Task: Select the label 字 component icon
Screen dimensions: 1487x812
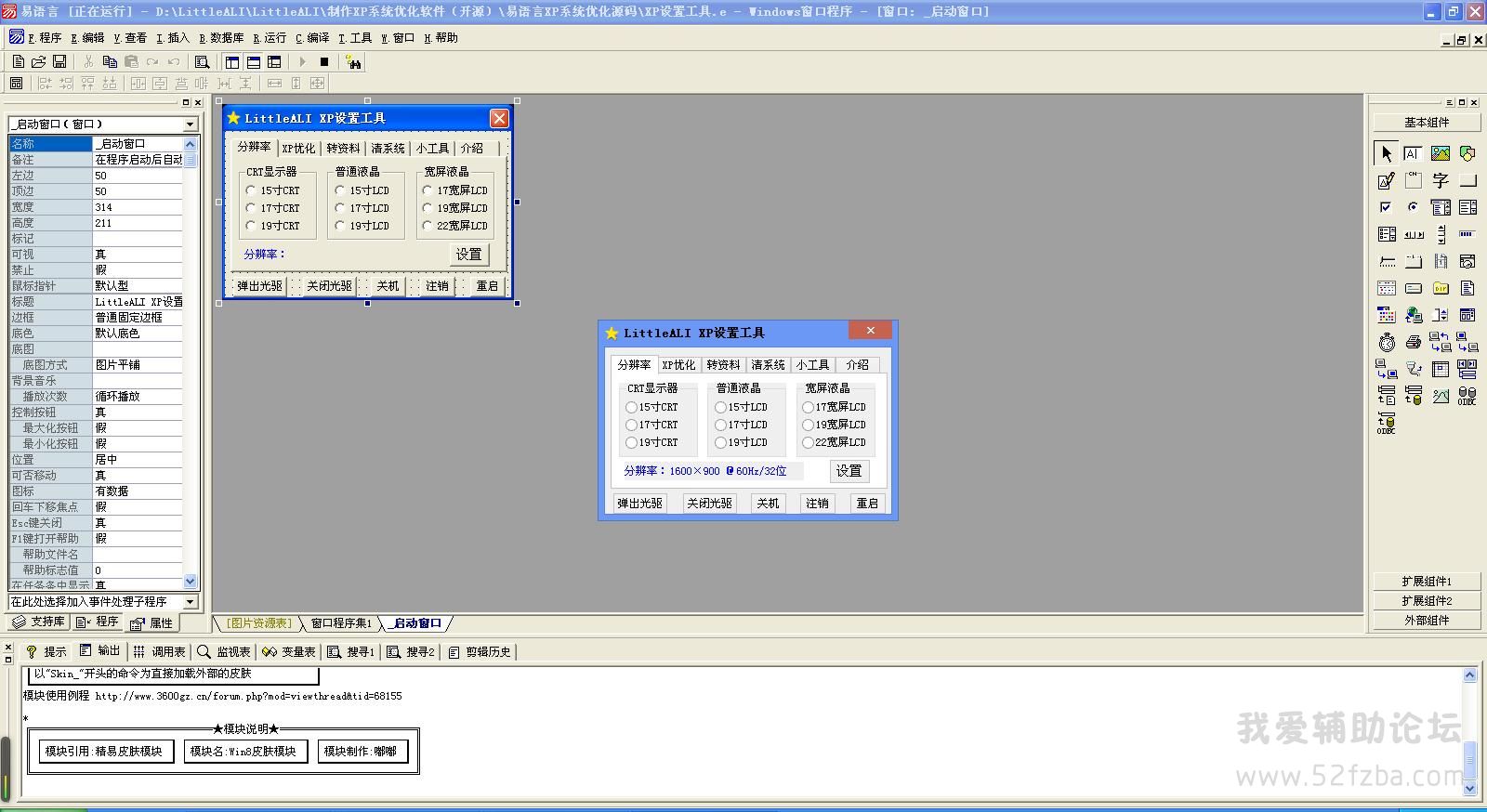Action: [1441, 180]
